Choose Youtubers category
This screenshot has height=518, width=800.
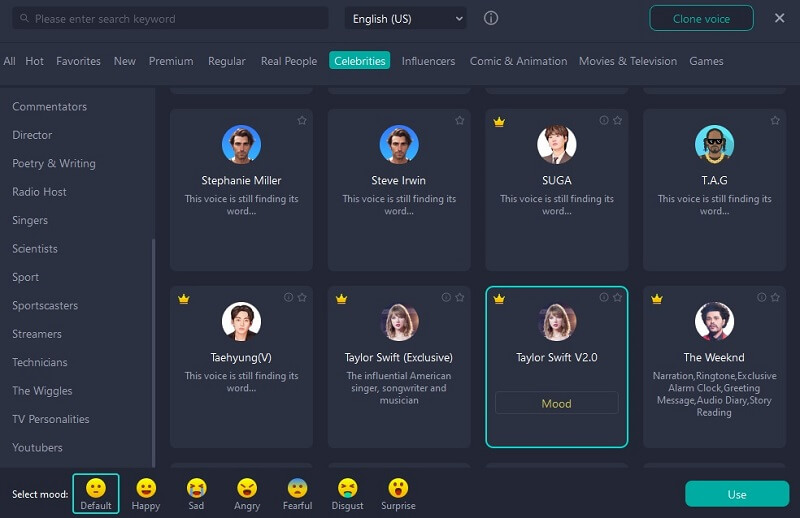(37, 448)
